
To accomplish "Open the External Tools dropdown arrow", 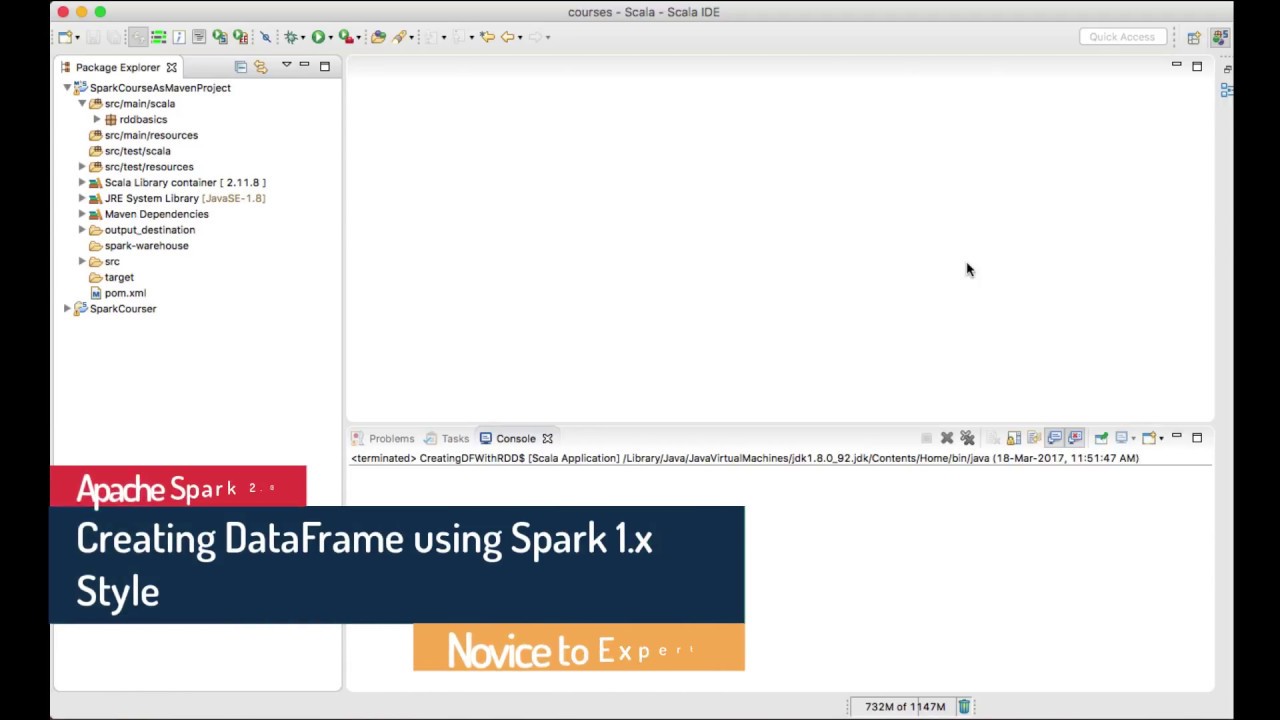I will click(358, 38).
